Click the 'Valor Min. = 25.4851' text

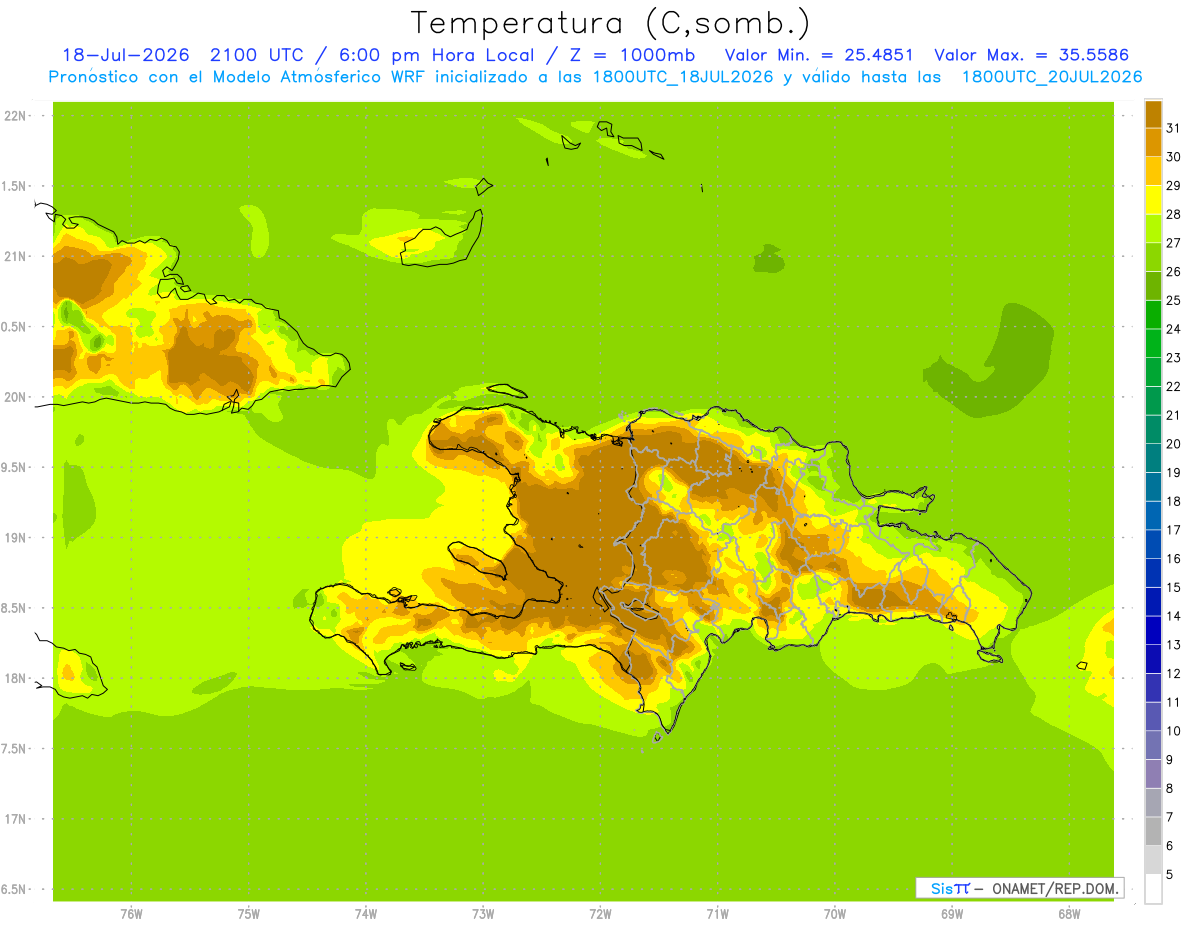[819, 55]
